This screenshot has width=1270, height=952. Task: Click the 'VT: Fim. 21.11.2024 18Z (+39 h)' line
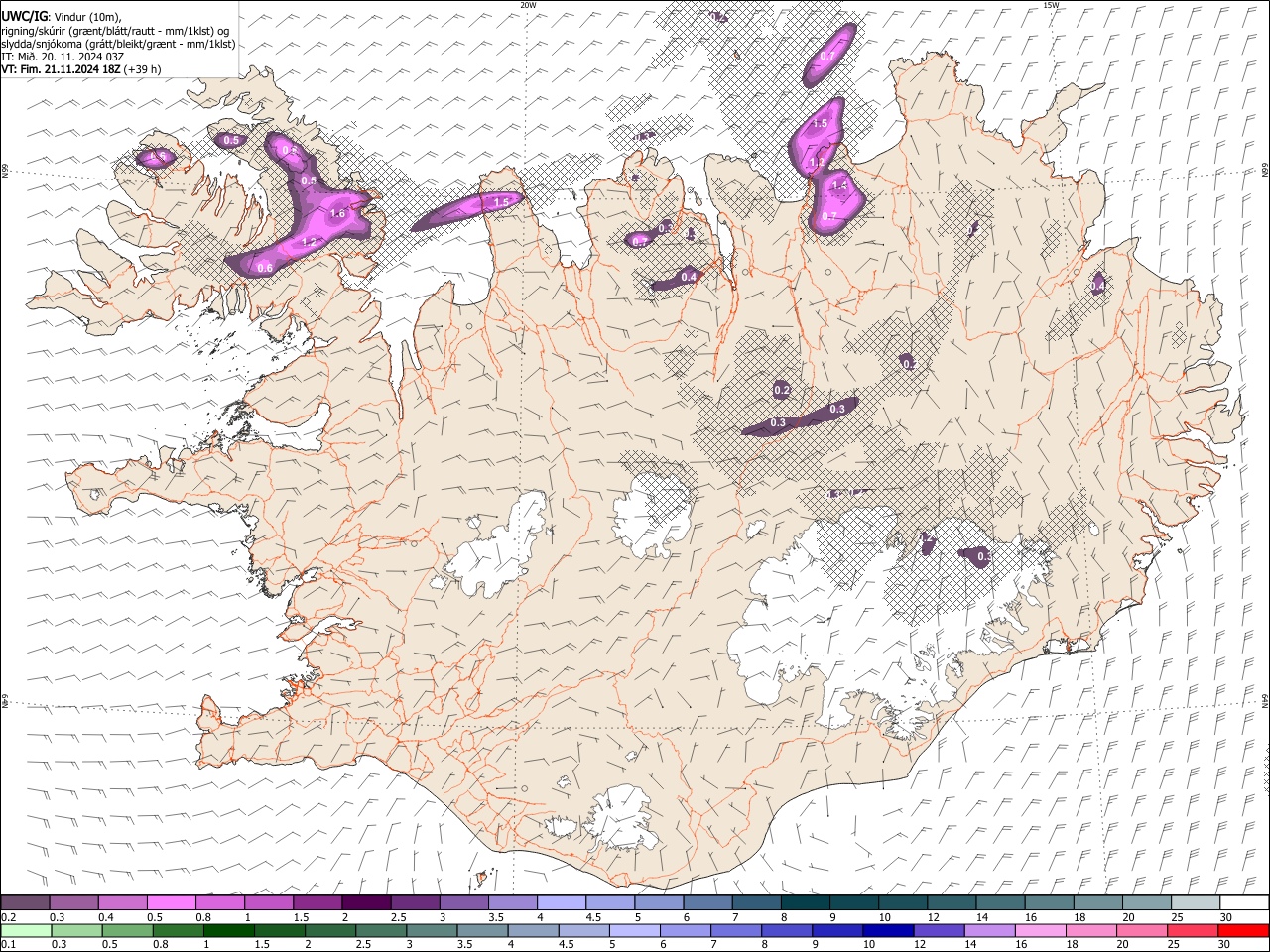click(81, 69)
